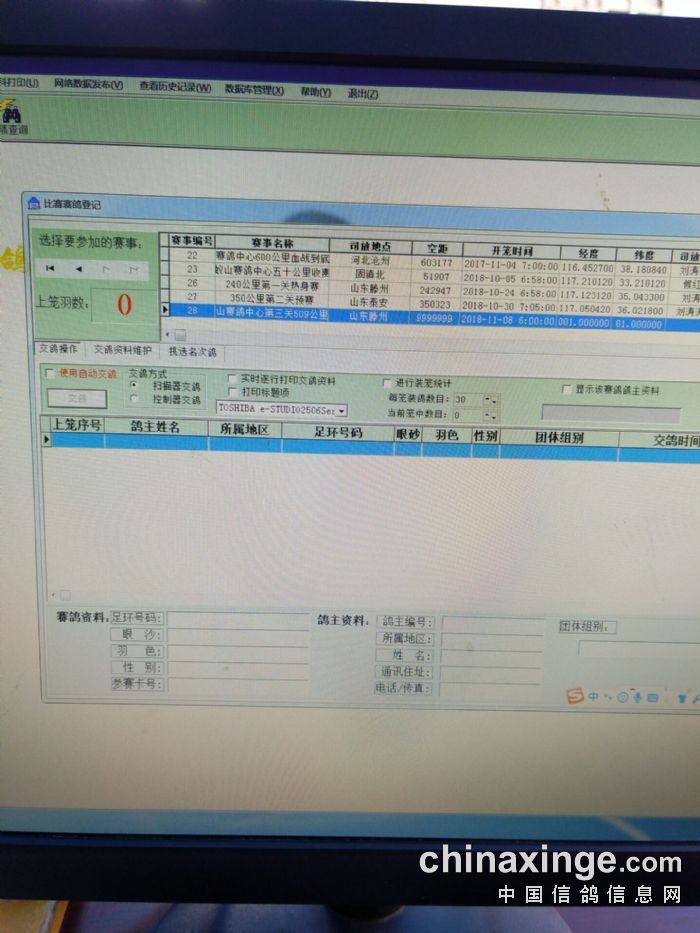Click the 比赛赛鸽登记 window title icon
This screenshot has width=700, height=933.
[33, 204]
